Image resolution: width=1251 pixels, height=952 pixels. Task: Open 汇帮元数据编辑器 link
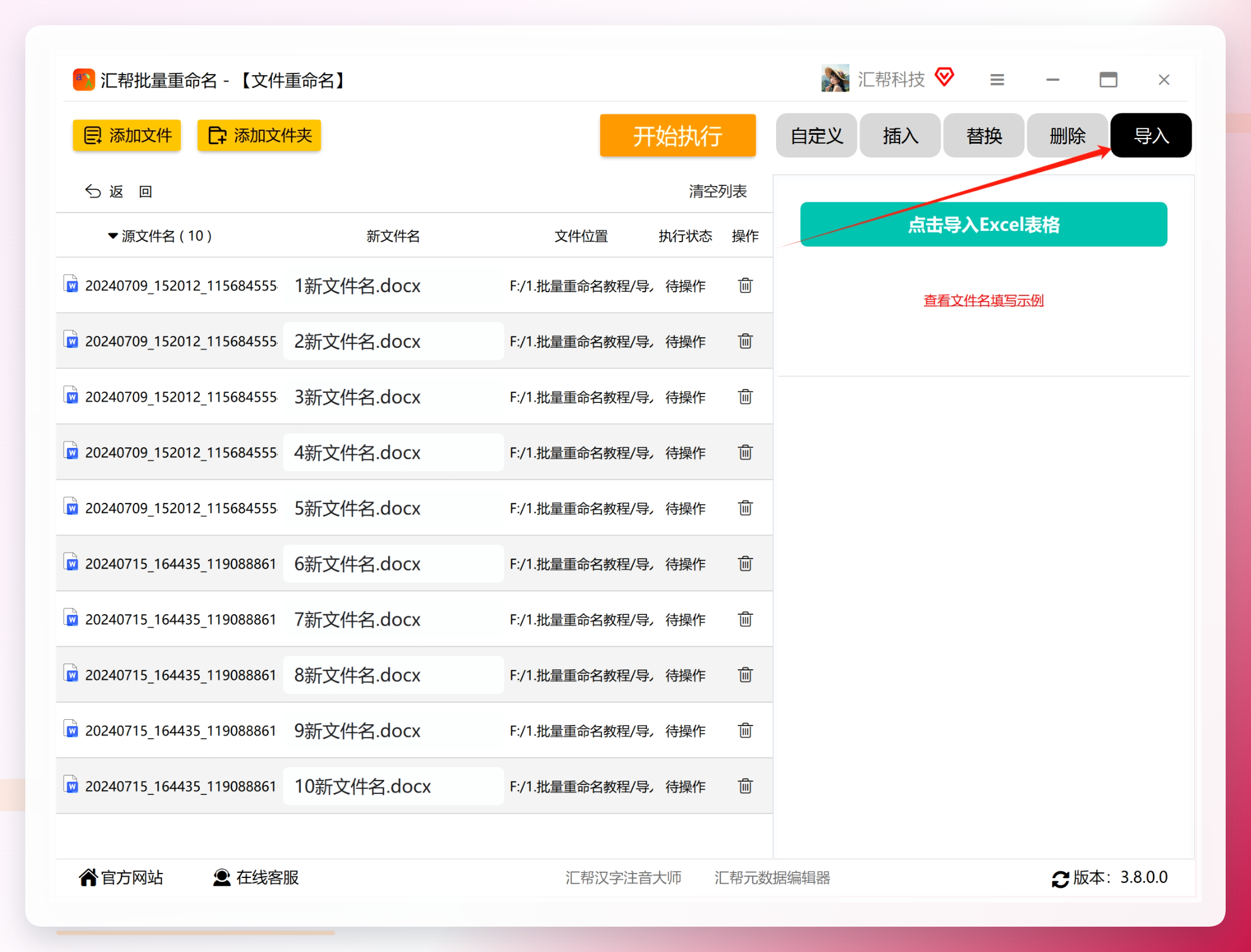[x=772, y=878]
